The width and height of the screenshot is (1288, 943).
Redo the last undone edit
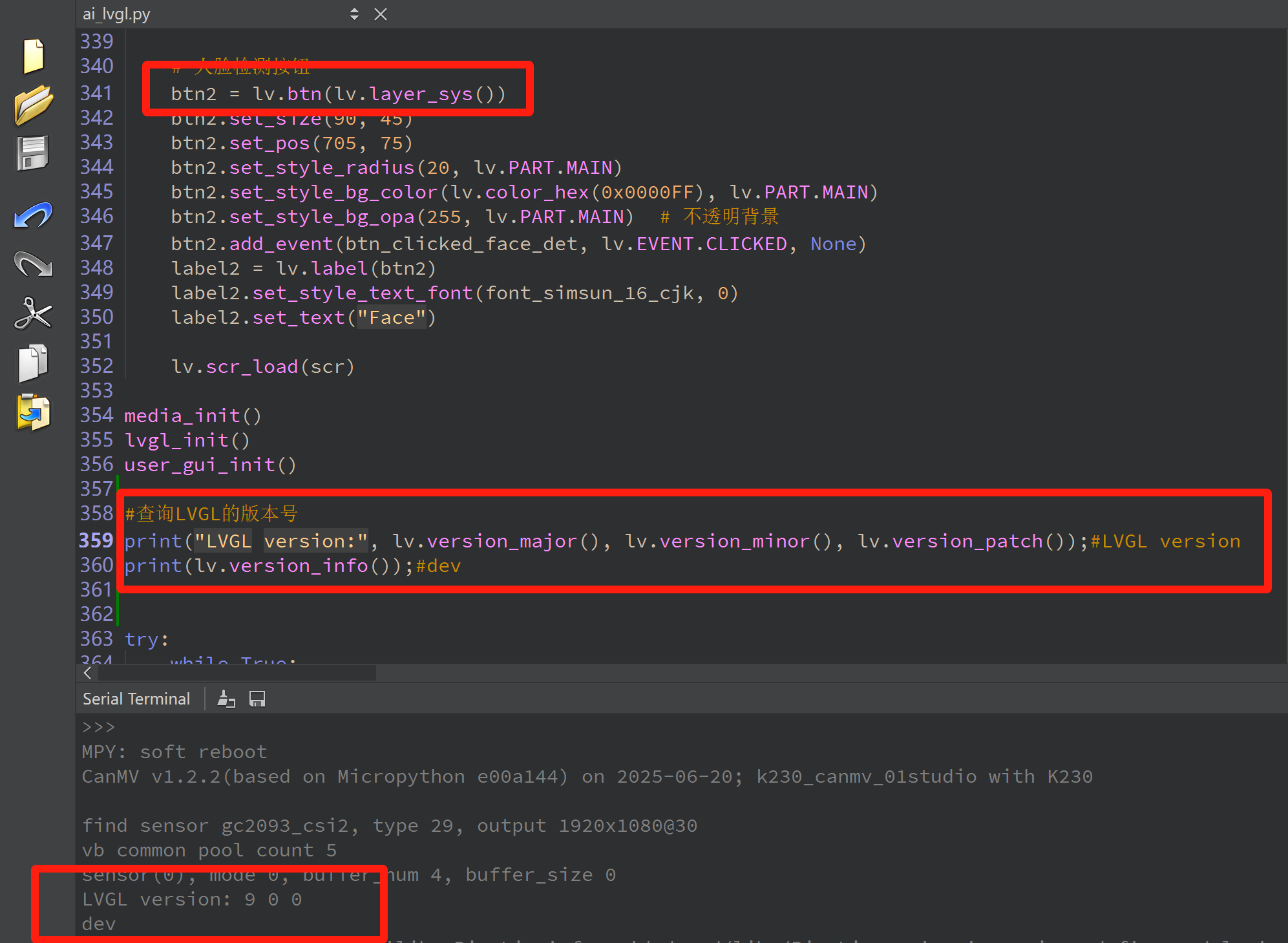pyautogui.click(x=33, y=264)
